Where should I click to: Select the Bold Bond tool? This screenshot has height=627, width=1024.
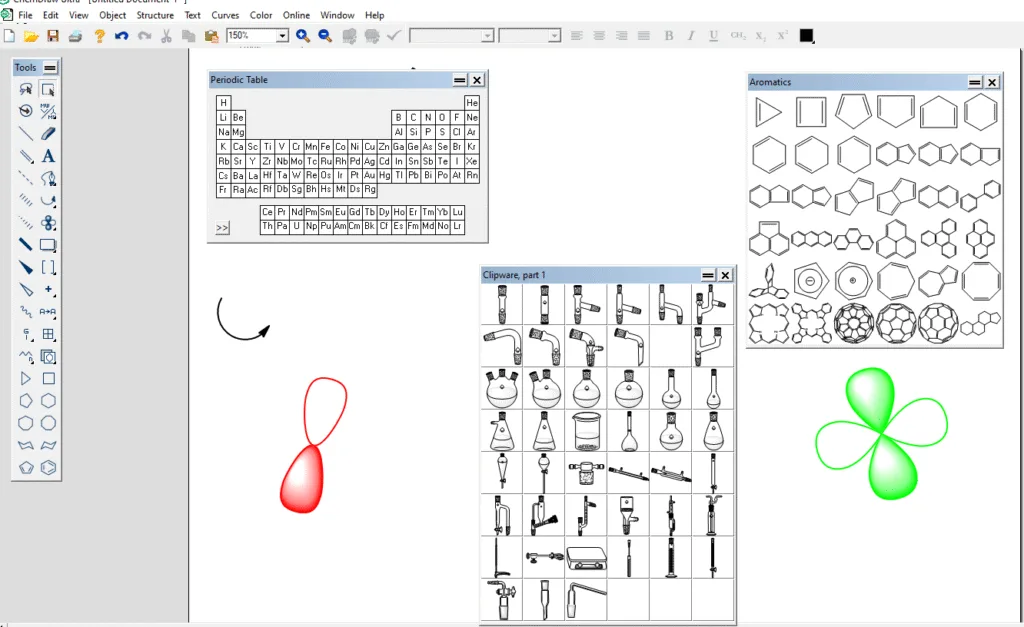pyautogui.click(x=25, y=245)
